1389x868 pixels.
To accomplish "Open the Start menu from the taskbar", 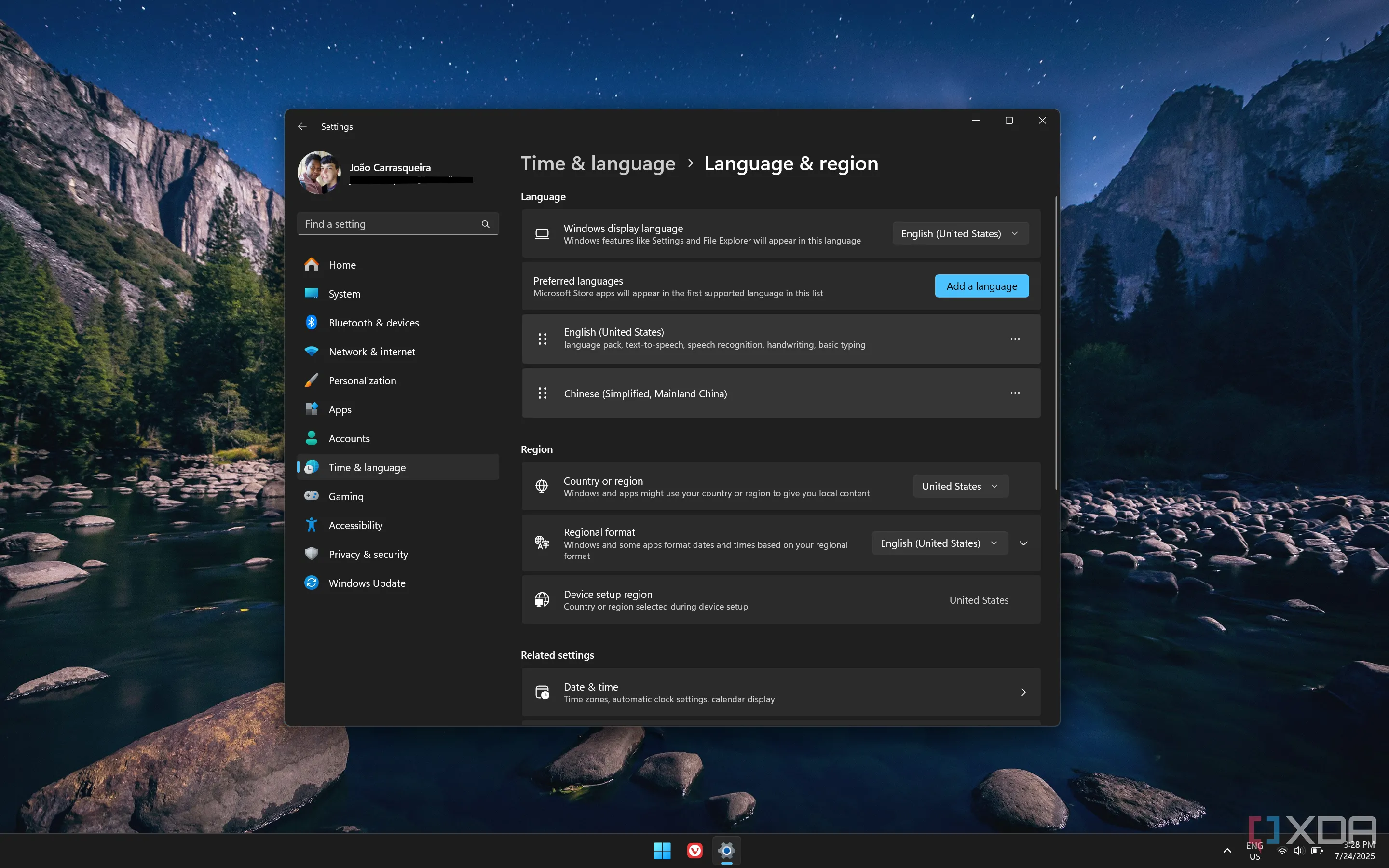I will [x=662, y=850].
